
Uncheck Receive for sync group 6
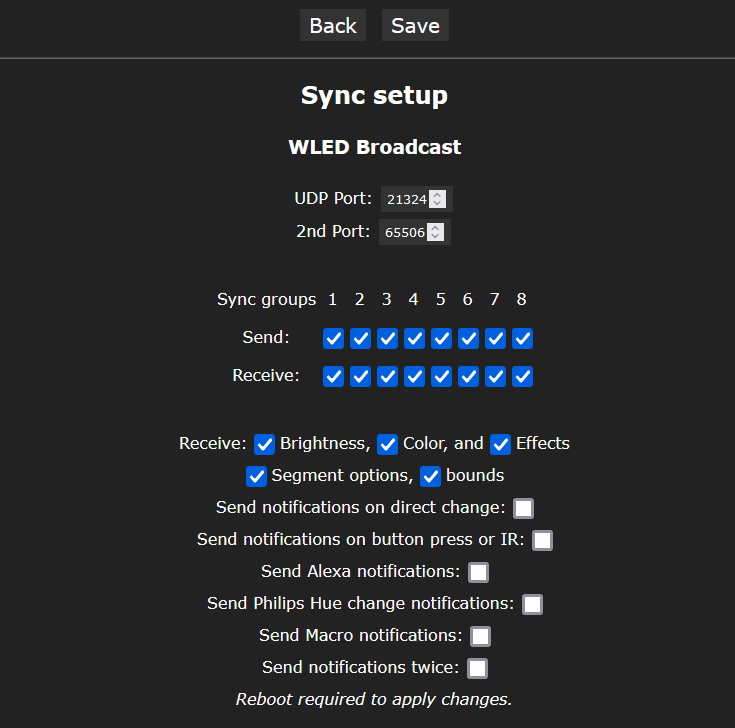pos(468,377)
